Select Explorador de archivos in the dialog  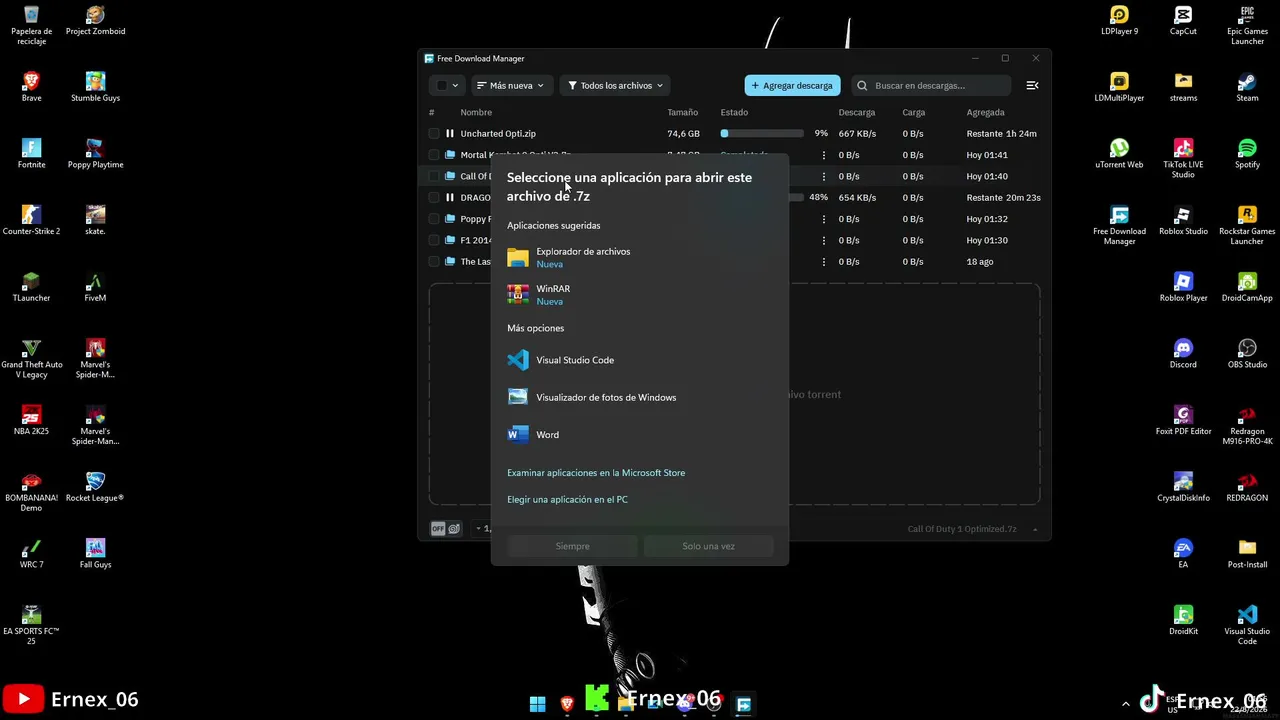[639, 258]
